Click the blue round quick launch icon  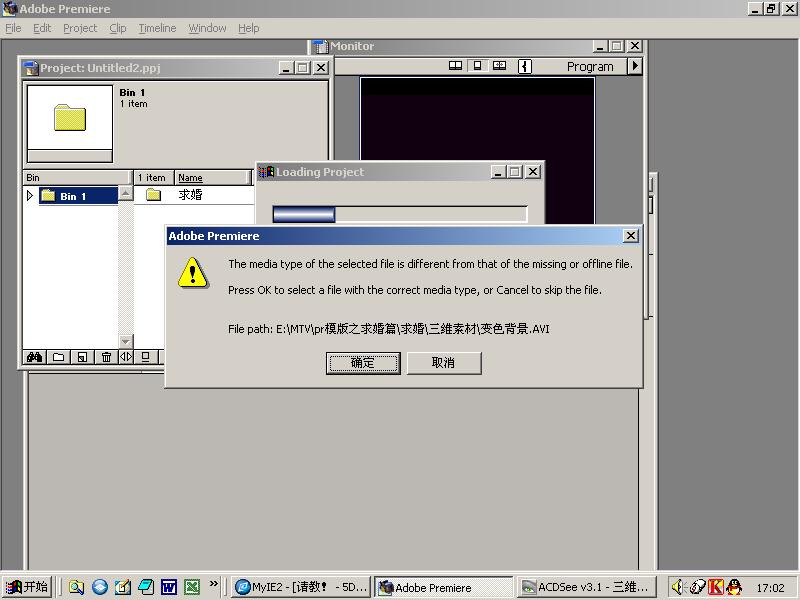click(100, 587)
